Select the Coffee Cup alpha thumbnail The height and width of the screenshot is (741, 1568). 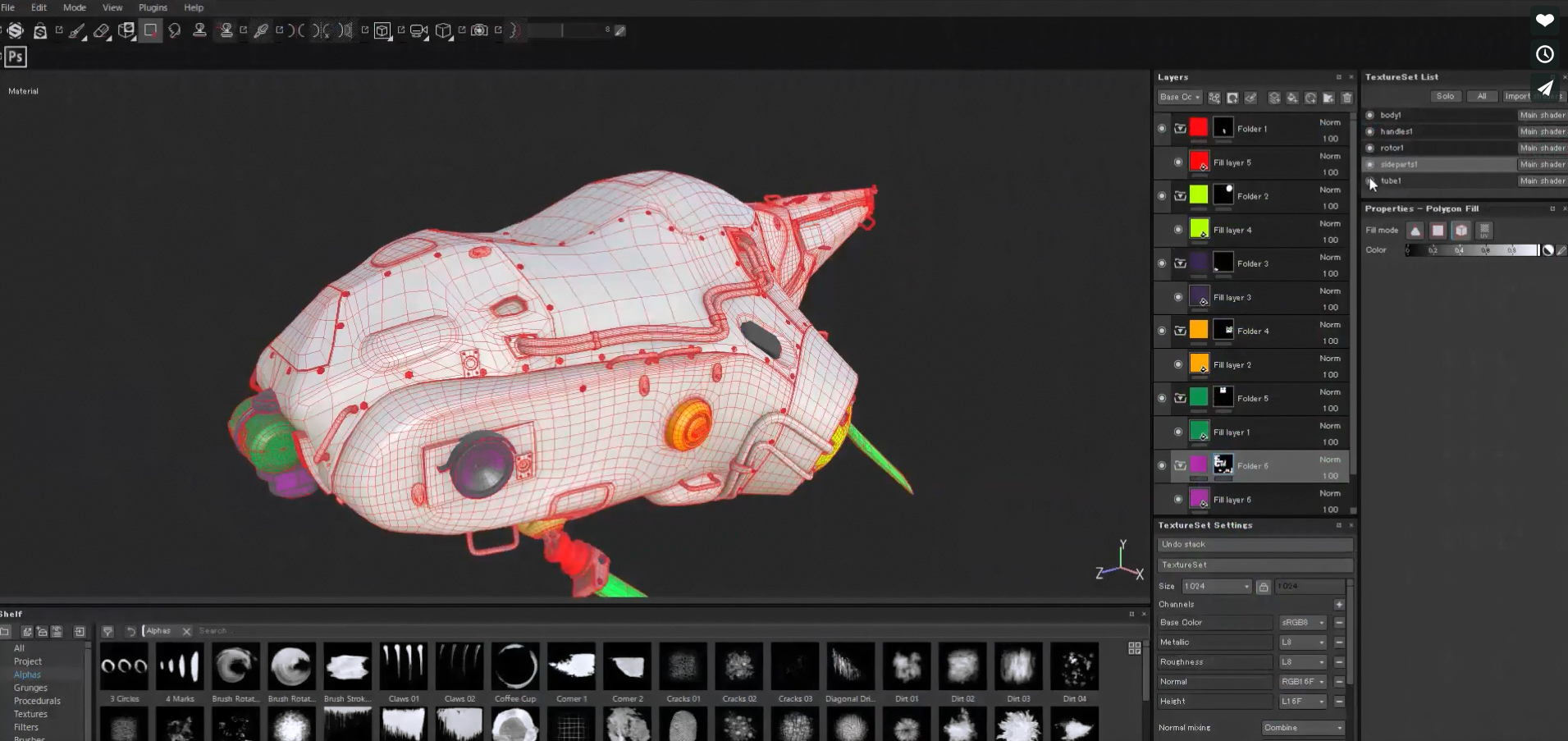click(514, 667)
